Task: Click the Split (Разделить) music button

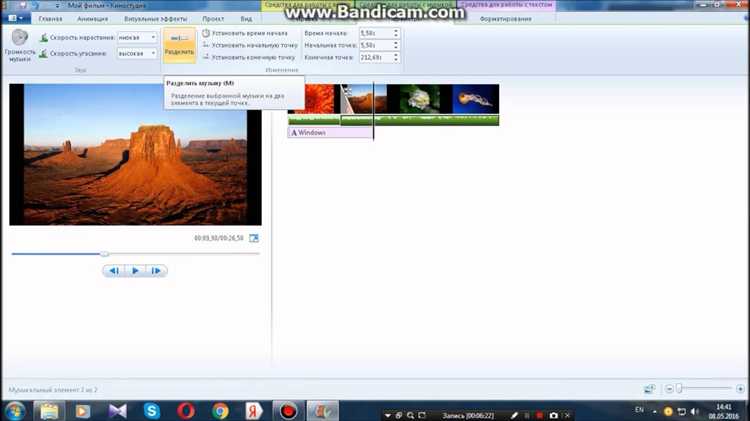Action: [x=179, y=45]
